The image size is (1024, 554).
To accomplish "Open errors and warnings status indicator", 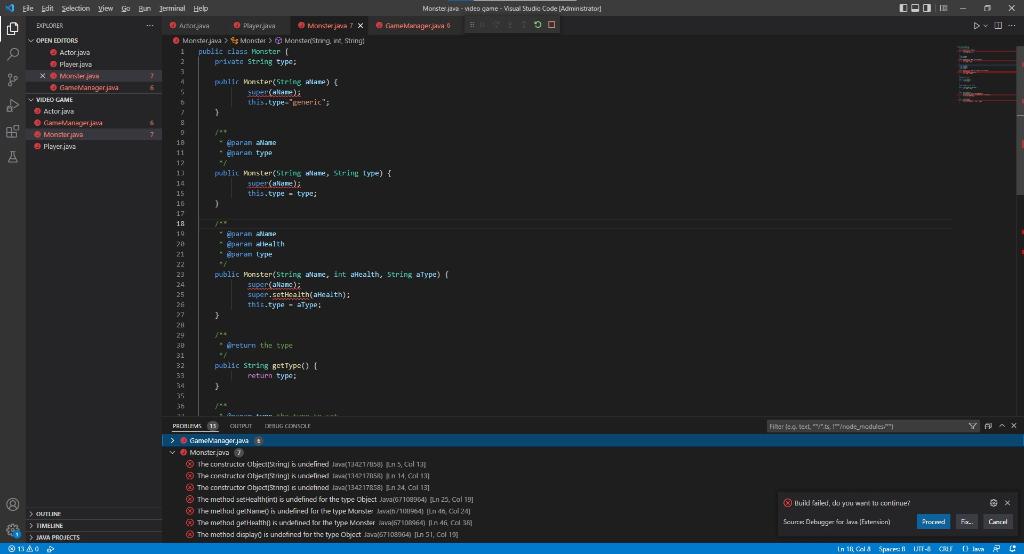I will click(23, 549).
